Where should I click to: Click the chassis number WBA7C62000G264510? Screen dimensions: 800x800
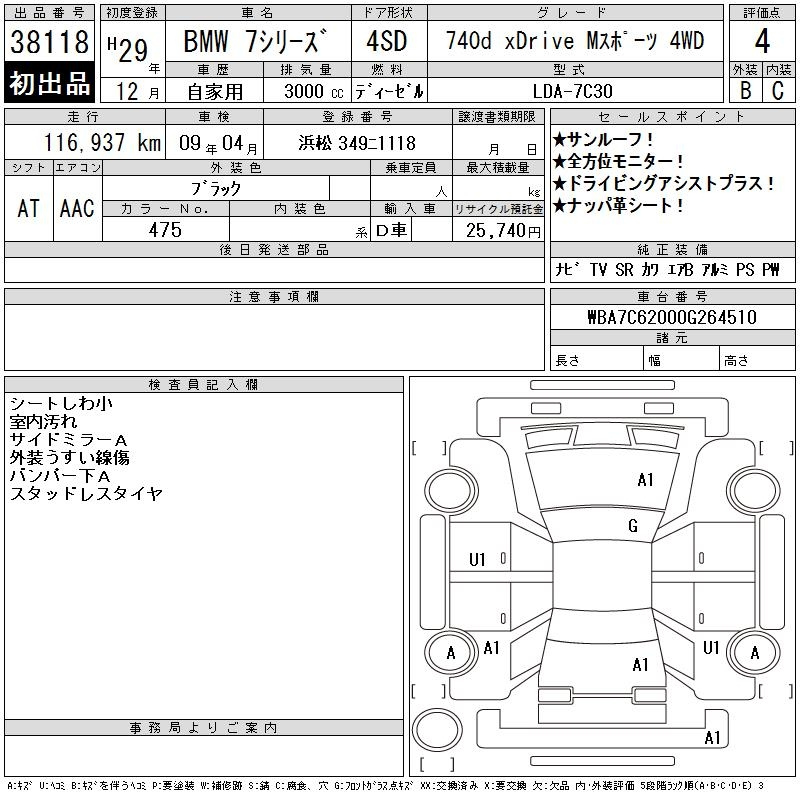point(671,317)
